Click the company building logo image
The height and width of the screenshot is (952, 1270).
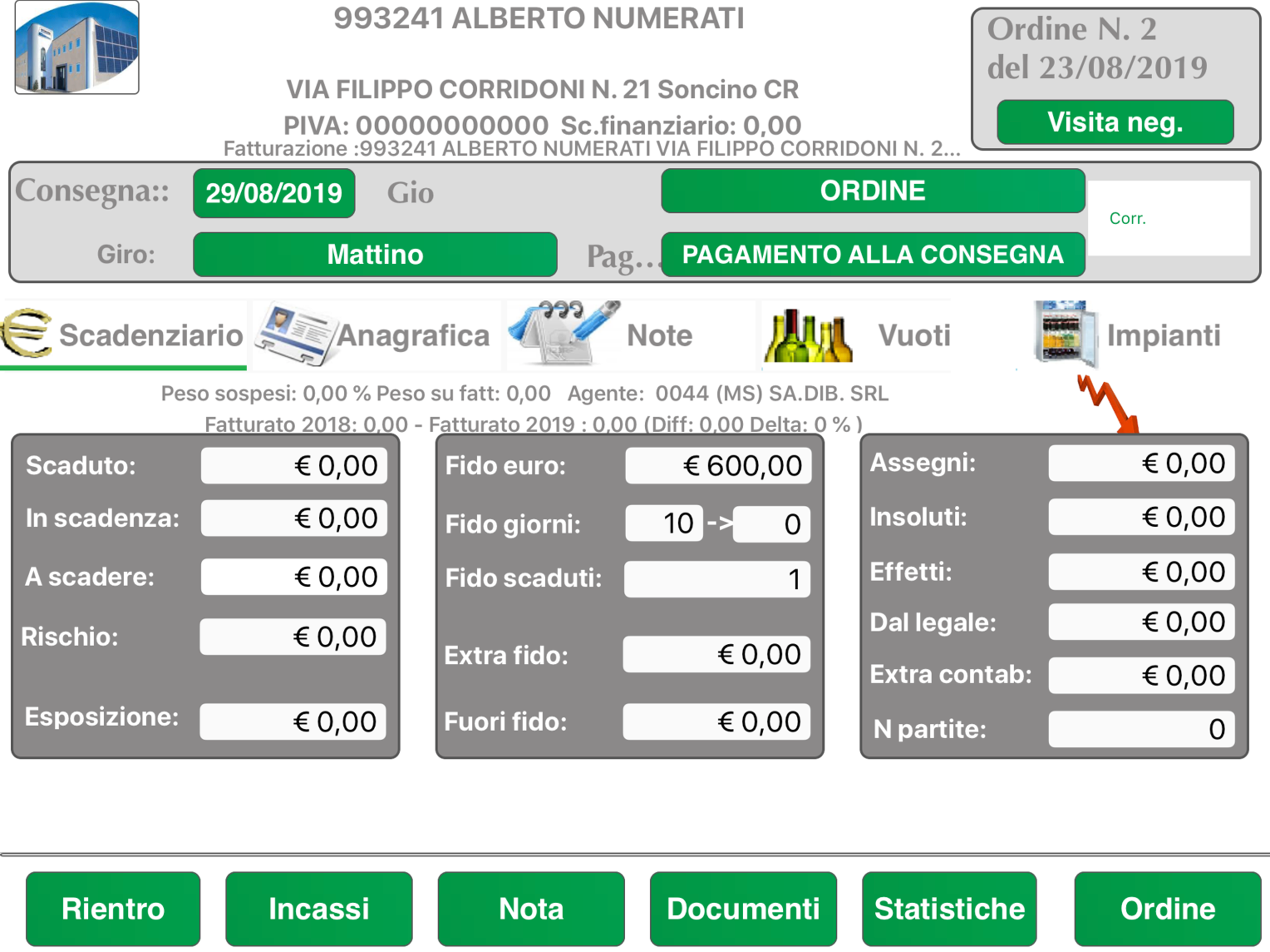[x=77, y=47]
